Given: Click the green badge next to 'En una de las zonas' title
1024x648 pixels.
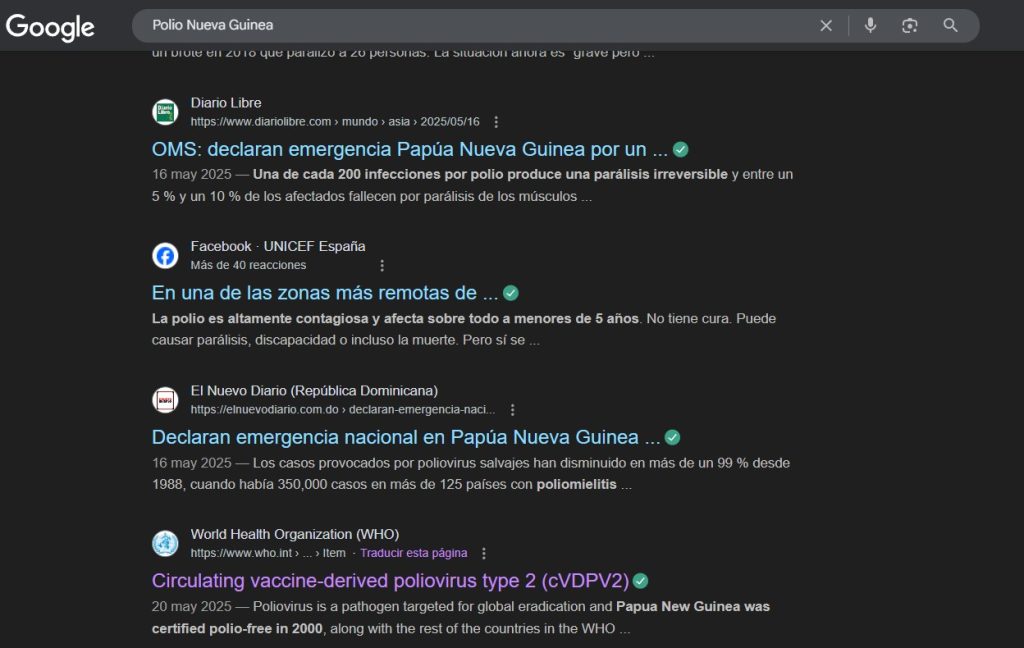Looking at the screenshot, I should tap(511, 293).
